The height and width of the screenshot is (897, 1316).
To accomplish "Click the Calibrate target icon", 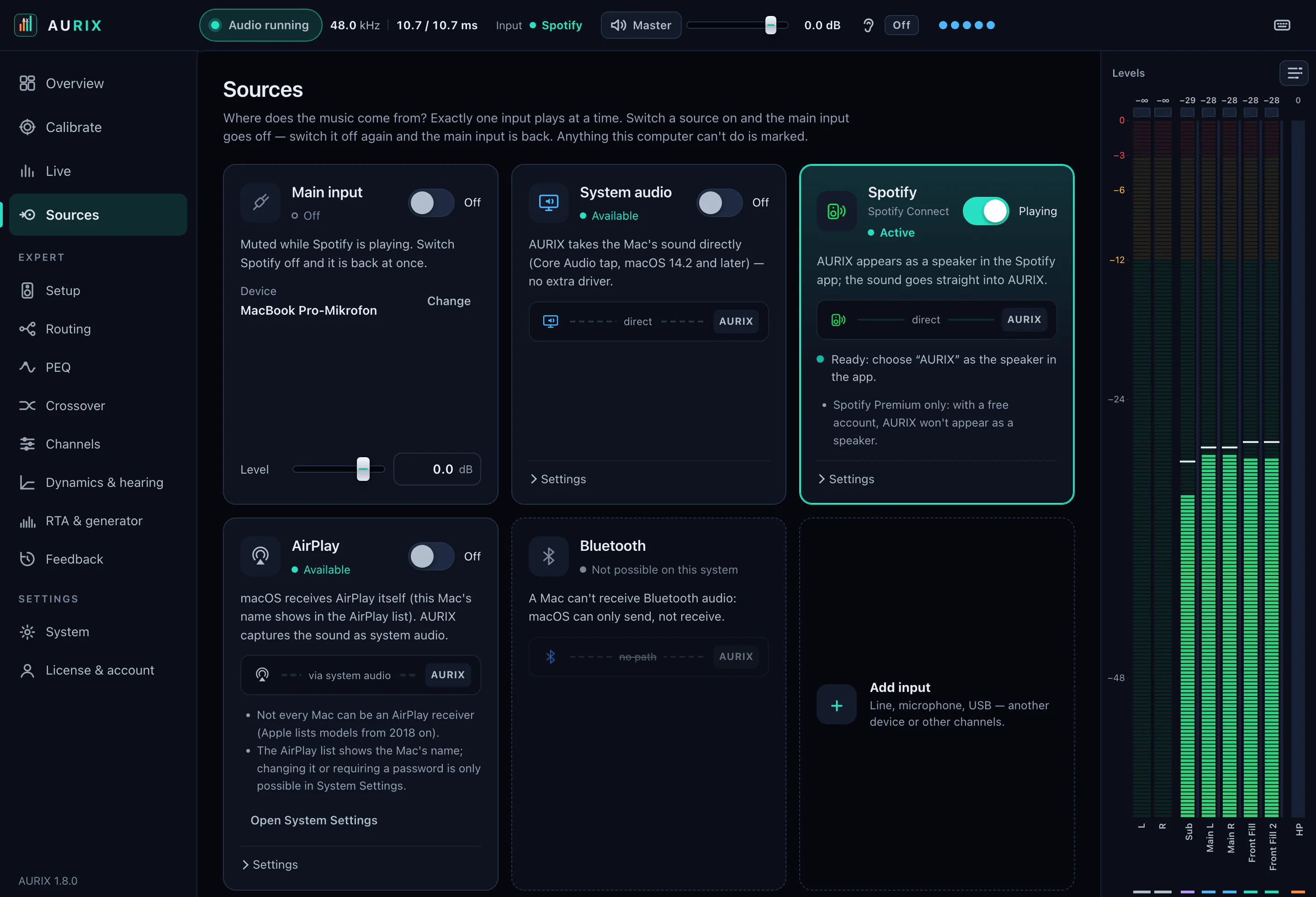I will click(27, 127).
